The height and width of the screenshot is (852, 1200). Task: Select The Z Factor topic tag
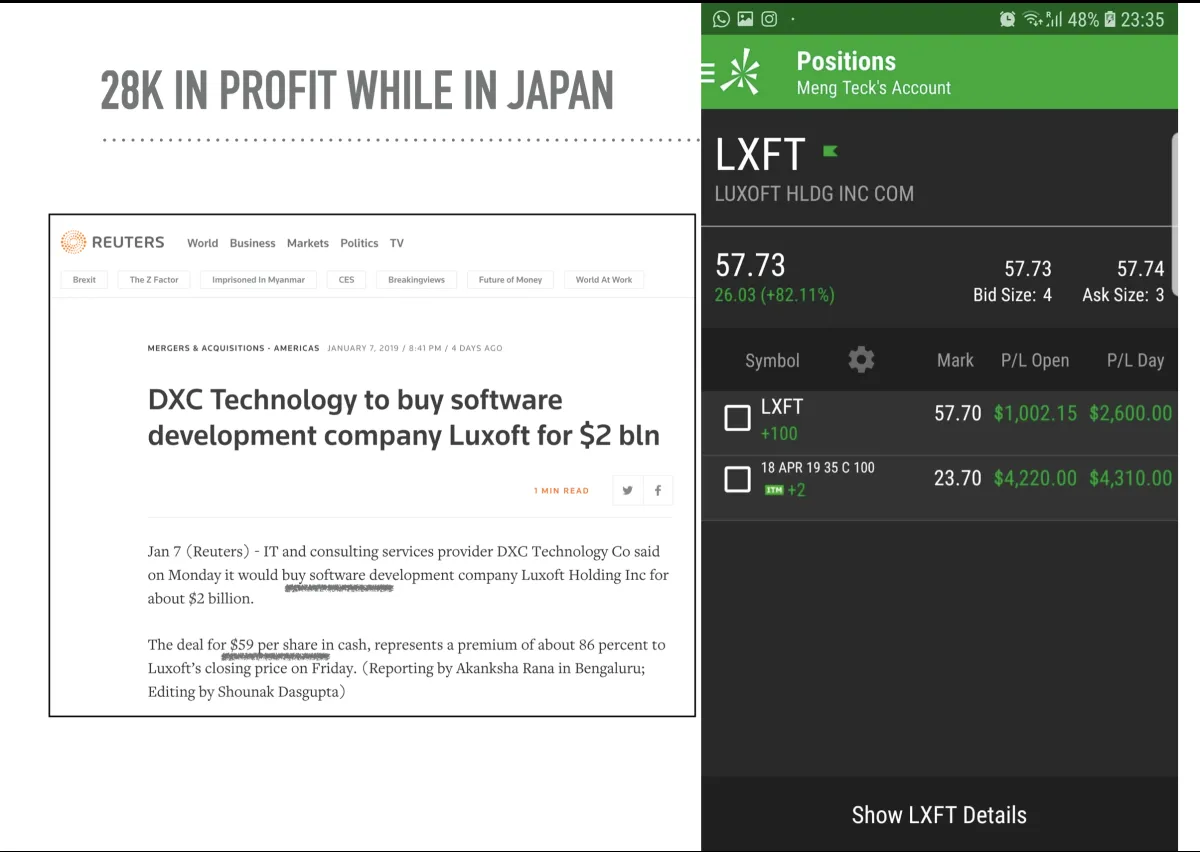pyautogui.click(x=154, y=280)
